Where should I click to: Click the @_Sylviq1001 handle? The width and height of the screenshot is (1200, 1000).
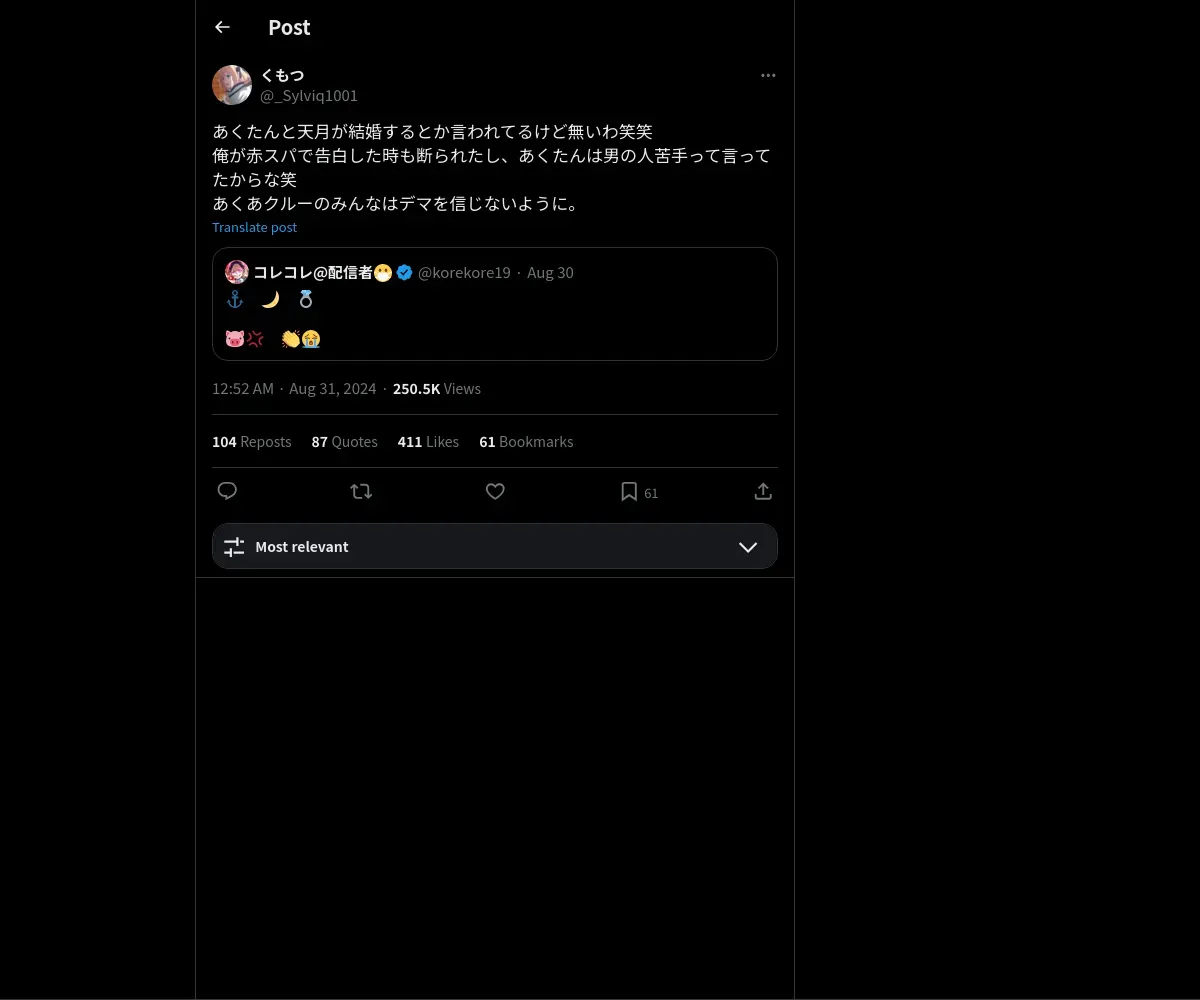tap(309, 96)
